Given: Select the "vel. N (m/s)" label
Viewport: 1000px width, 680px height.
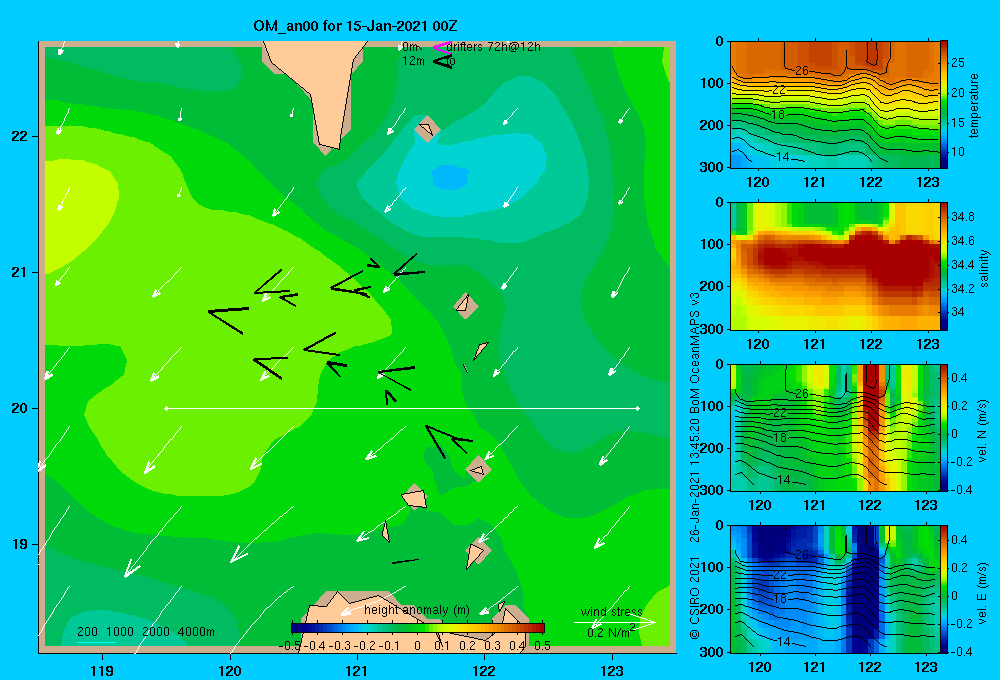Looking at the screenshot, I should (x=982, y=431).
